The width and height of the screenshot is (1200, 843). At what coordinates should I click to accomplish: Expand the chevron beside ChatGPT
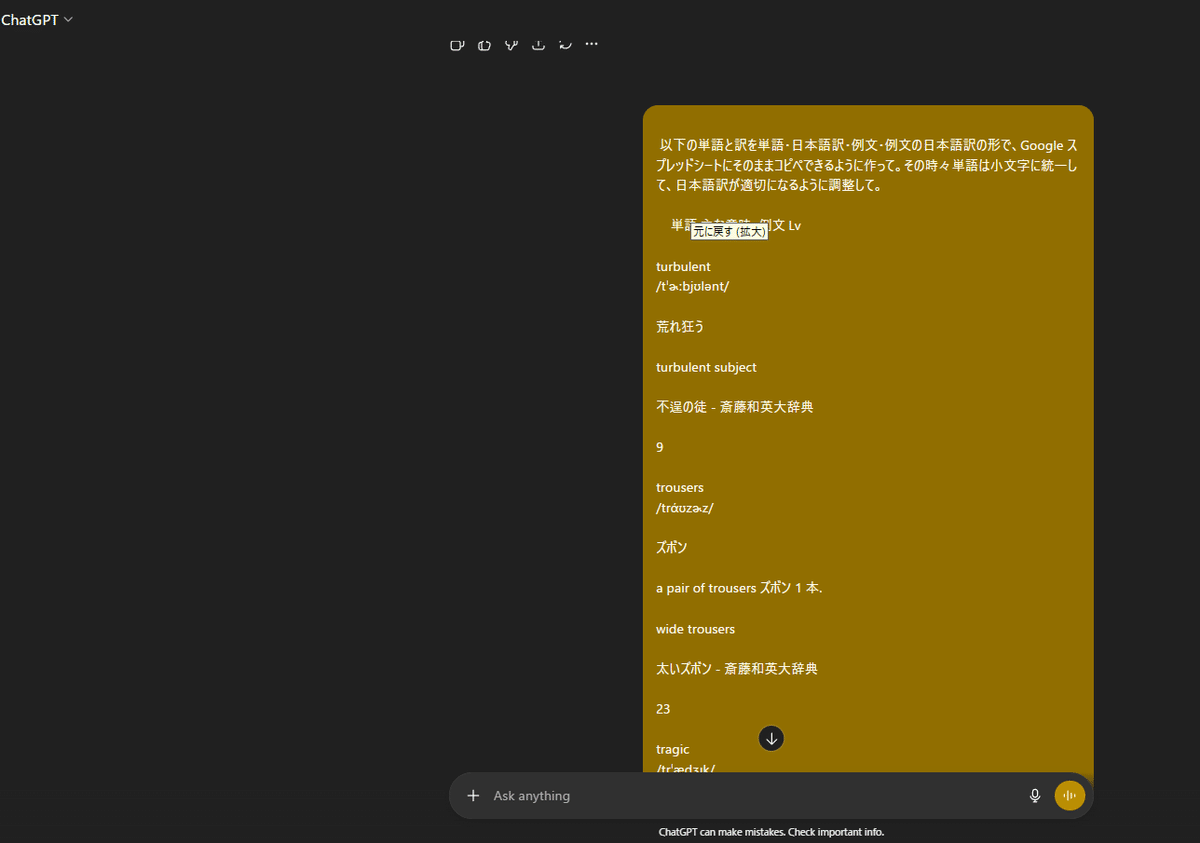(x=68, y=19)
